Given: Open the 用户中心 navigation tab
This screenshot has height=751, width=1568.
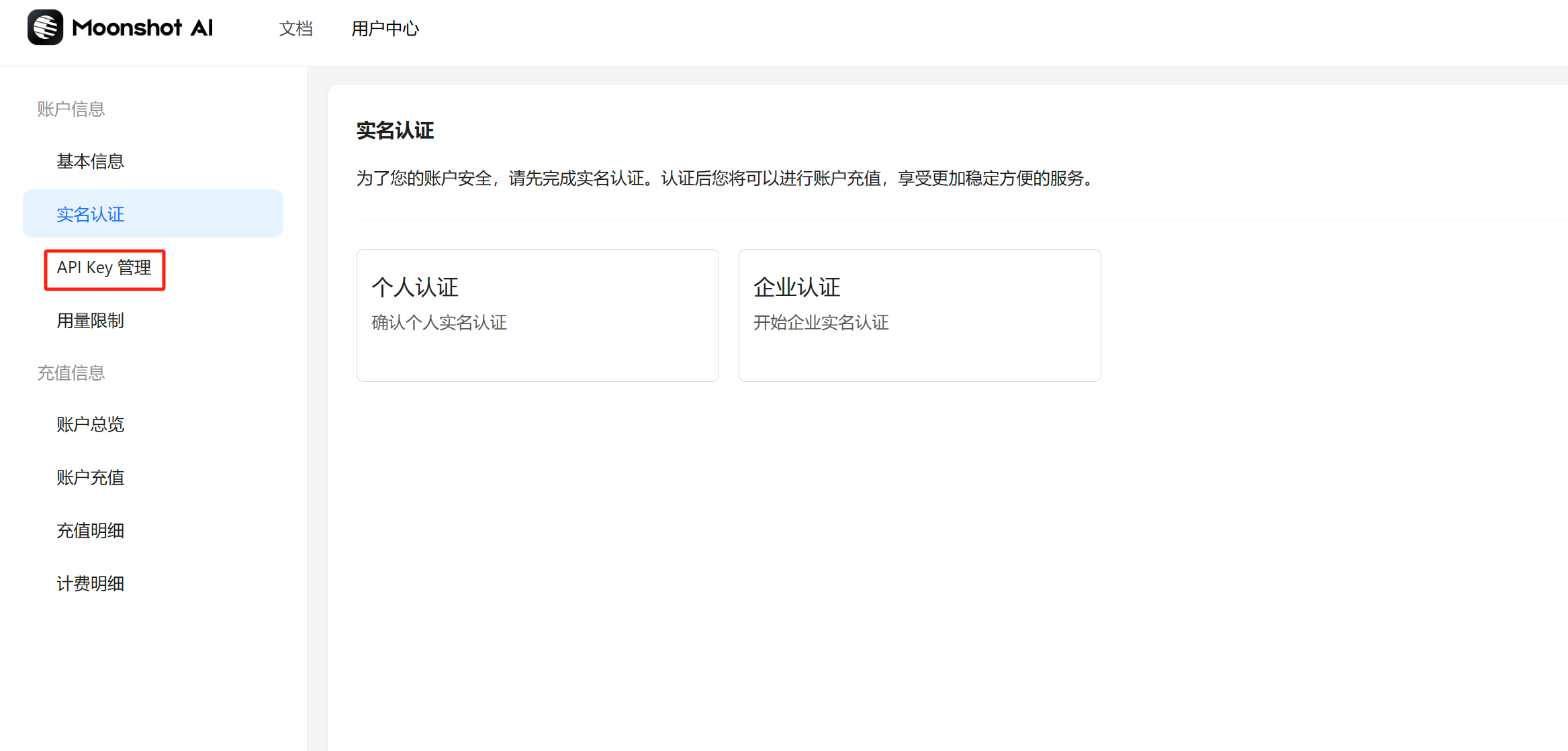Looking at the screenshot, I should (385, 29).
